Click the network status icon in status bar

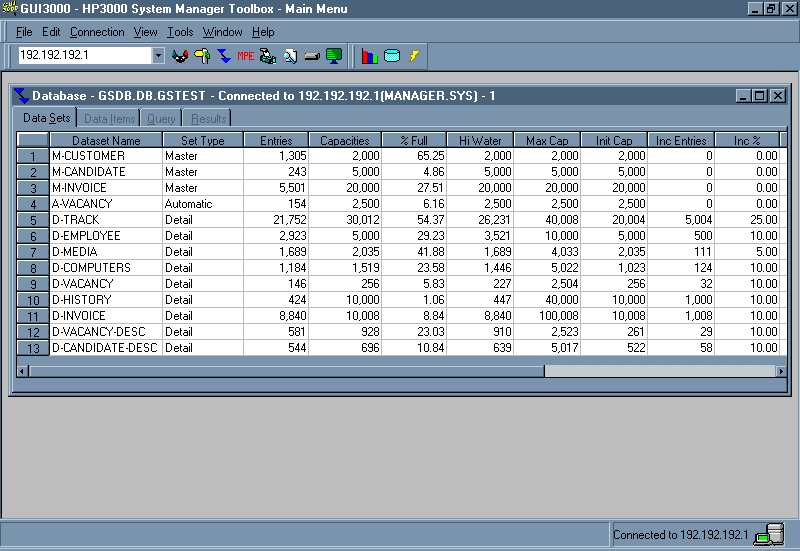[768, 535]
